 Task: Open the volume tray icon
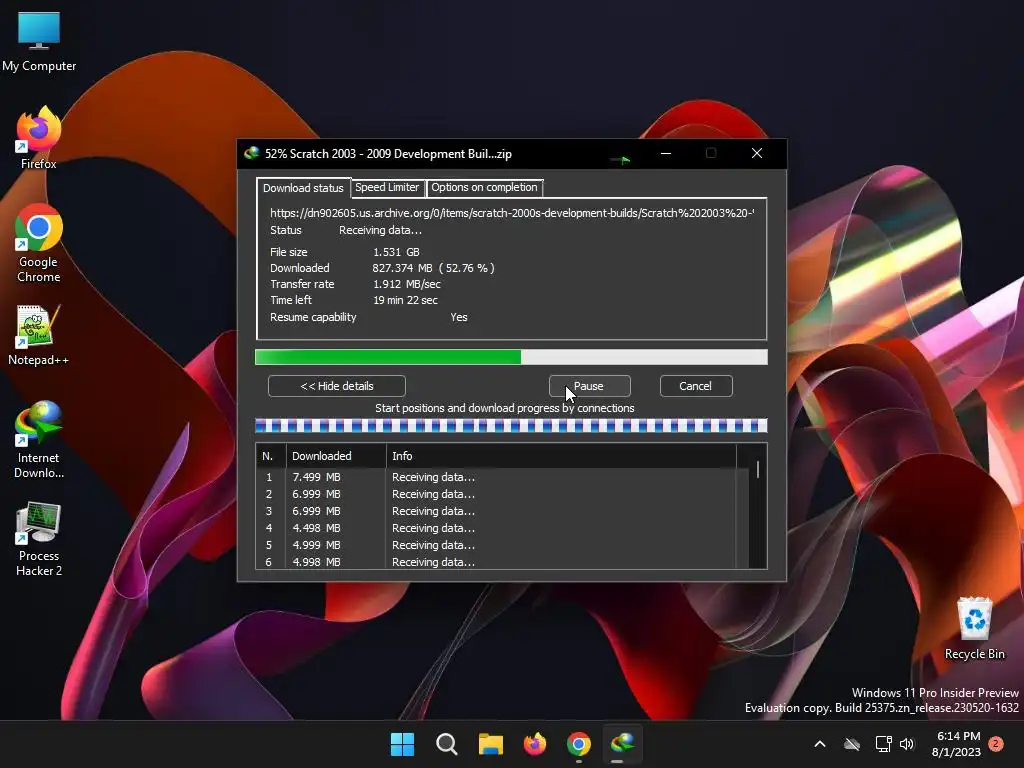pos(906,744)
